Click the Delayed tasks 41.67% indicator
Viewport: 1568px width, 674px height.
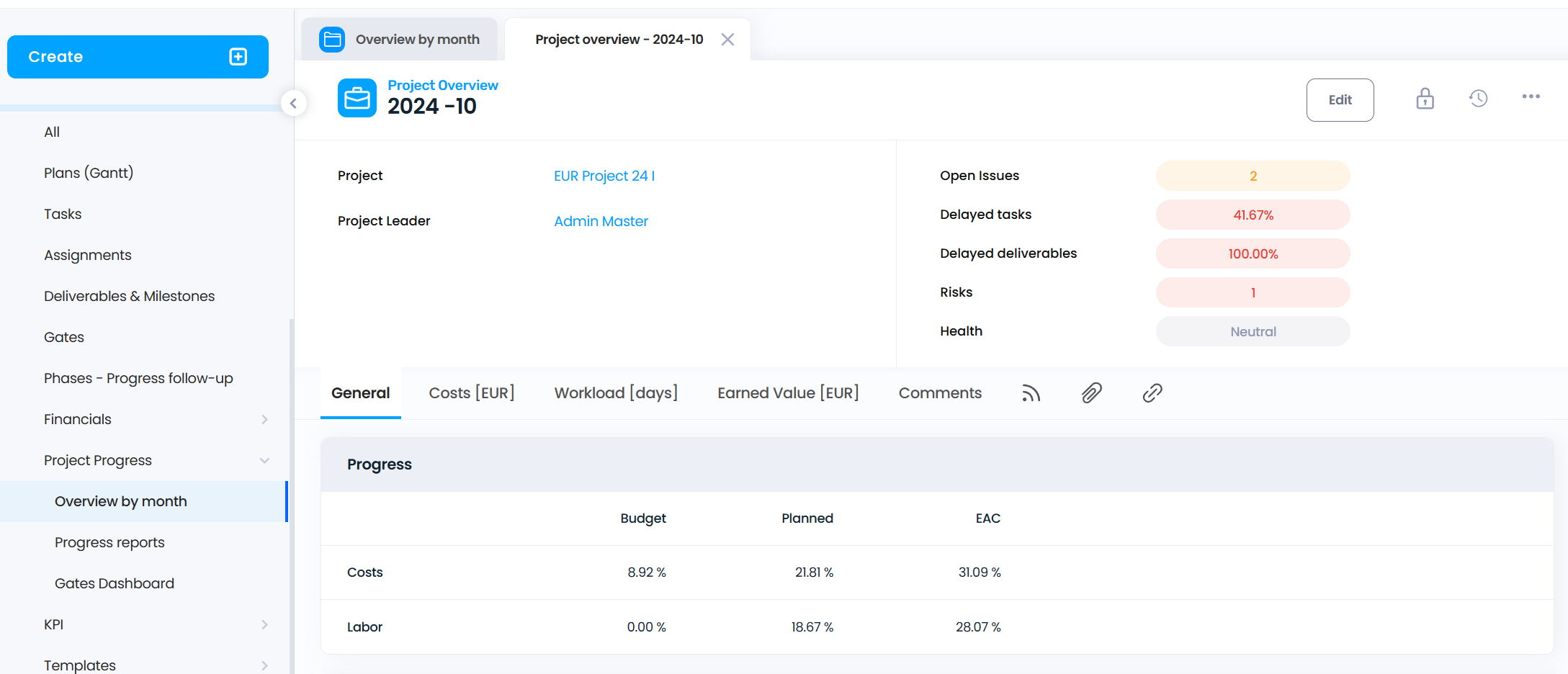(1253, 215)
